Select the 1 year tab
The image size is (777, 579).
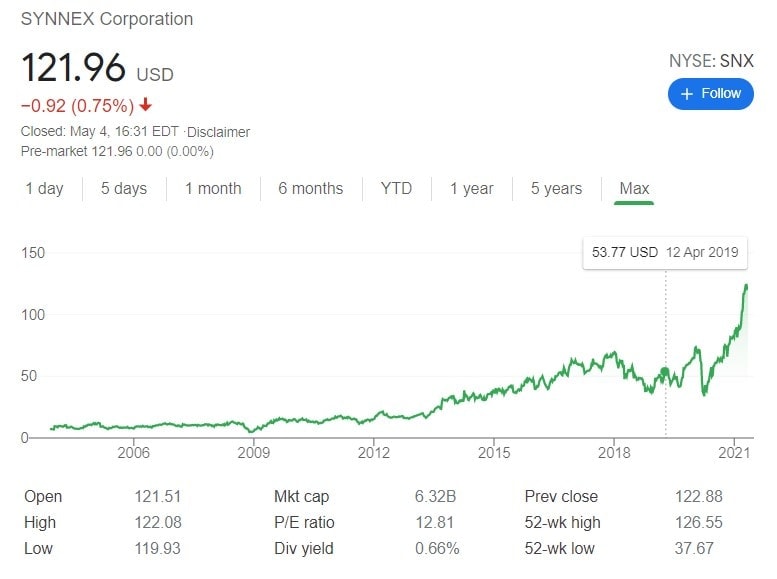tap(471, 188)
